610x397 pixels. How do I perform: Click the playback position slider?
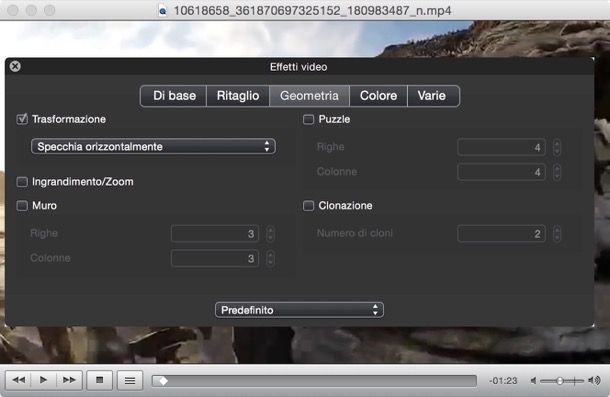coord(314,381)
